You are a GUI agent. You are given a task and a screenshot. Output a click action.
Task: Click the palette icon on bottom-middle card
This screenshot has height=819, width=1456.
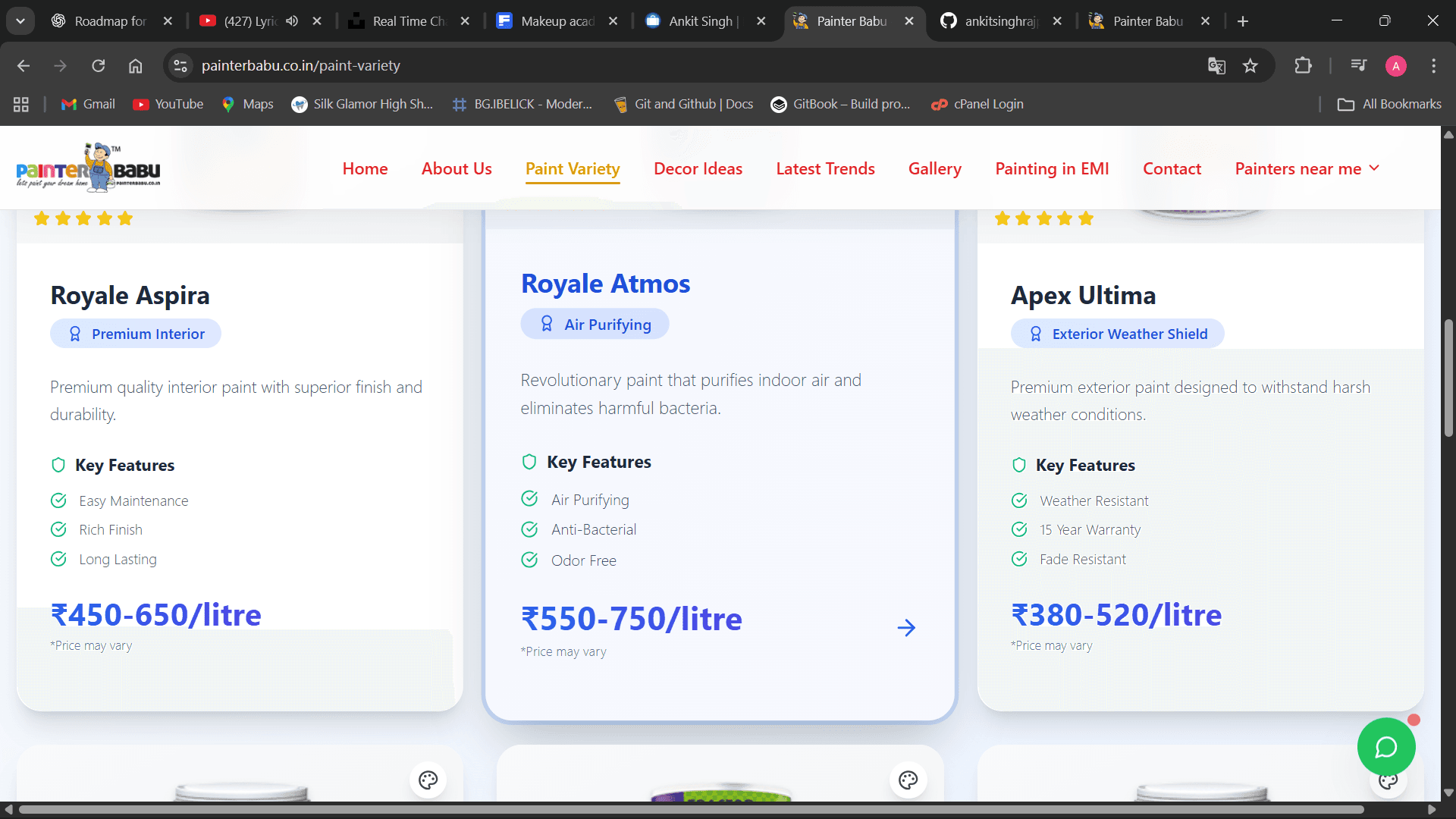908,780
